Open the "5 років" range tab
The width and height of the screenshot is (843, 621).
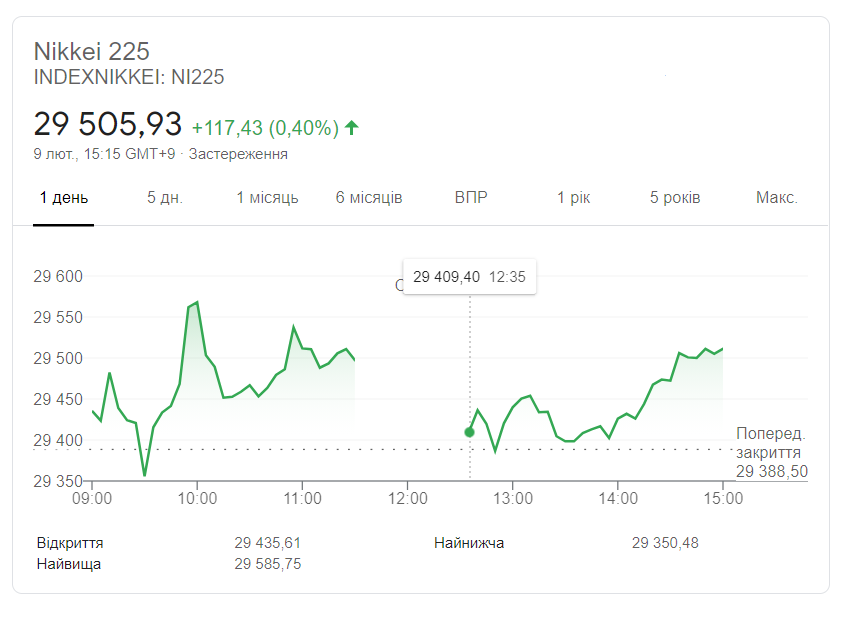click(675, 198)
